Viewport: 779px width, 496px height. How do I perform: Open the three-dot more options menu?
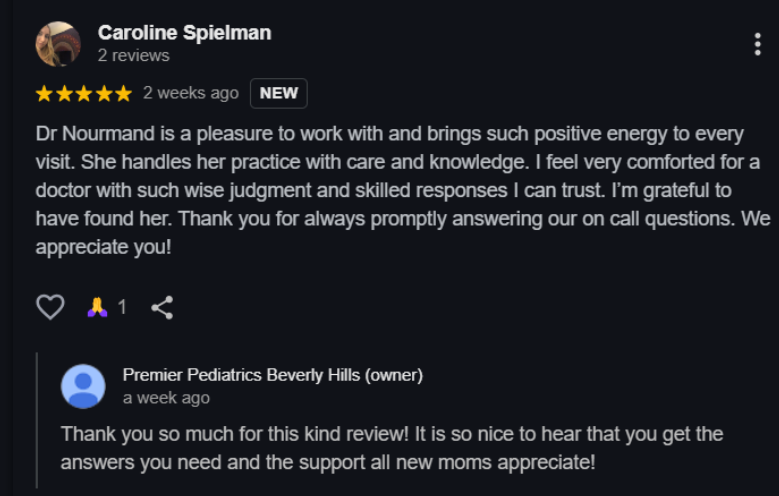point(757,45)
